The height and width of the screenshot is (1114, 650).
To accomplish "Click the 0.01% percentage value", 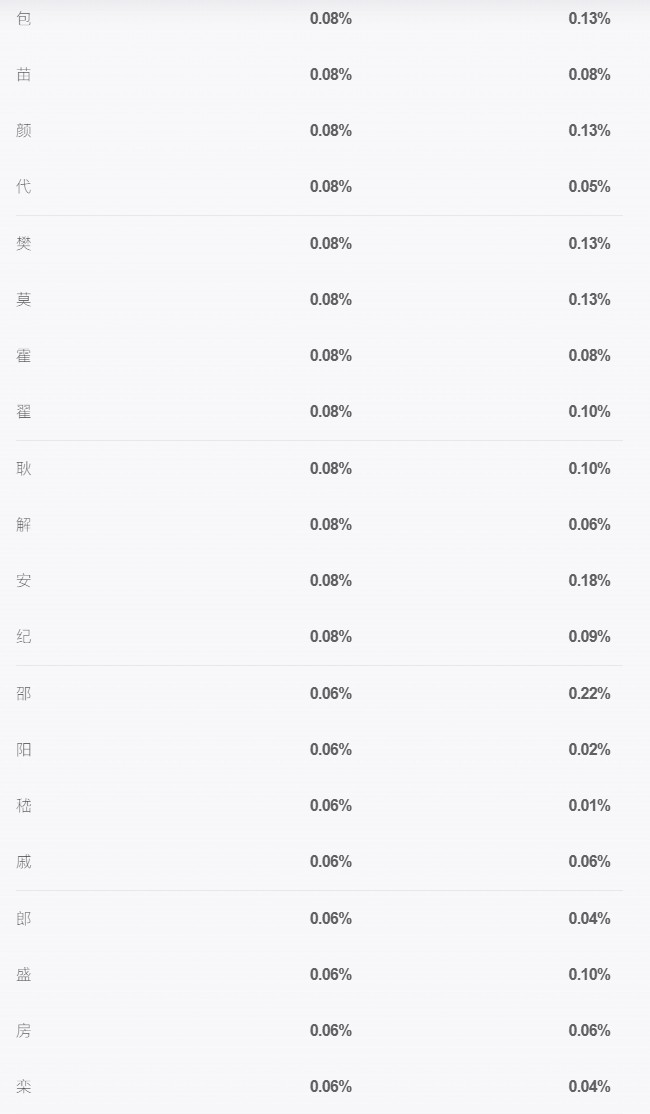I will (589, 806).
